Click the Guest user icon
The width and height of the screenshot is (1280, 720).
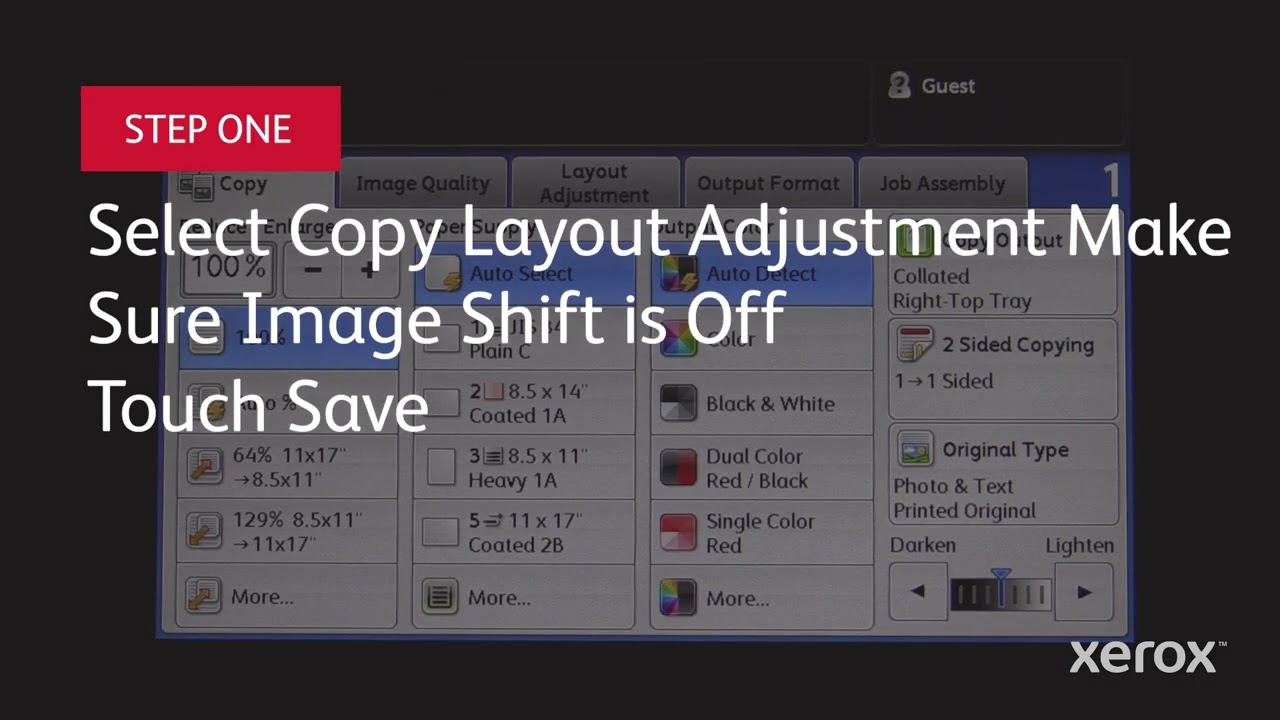pyautogui.click(x=899, y=86)
